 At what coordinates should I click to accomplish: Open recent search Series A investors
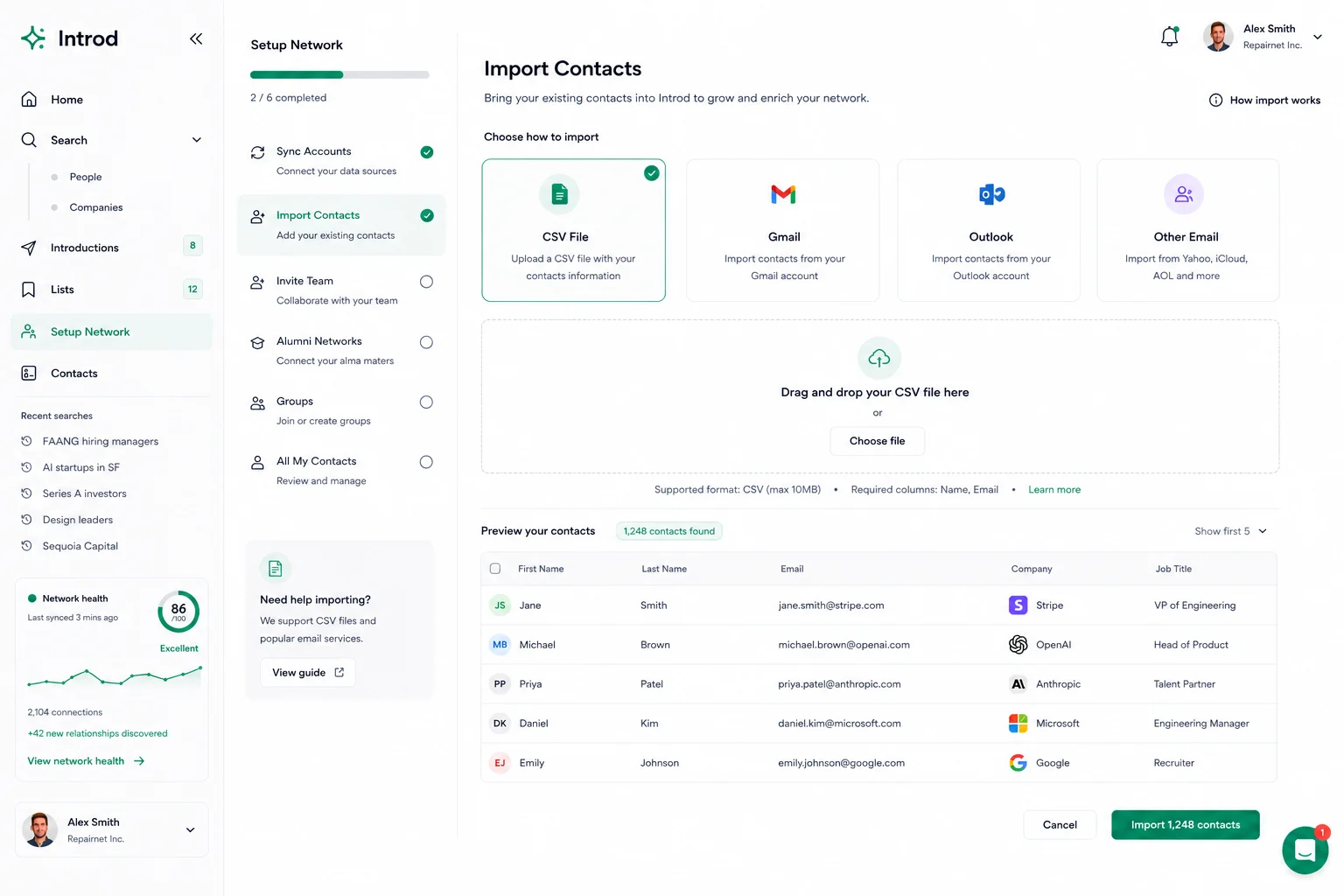[x=85, y=493]
